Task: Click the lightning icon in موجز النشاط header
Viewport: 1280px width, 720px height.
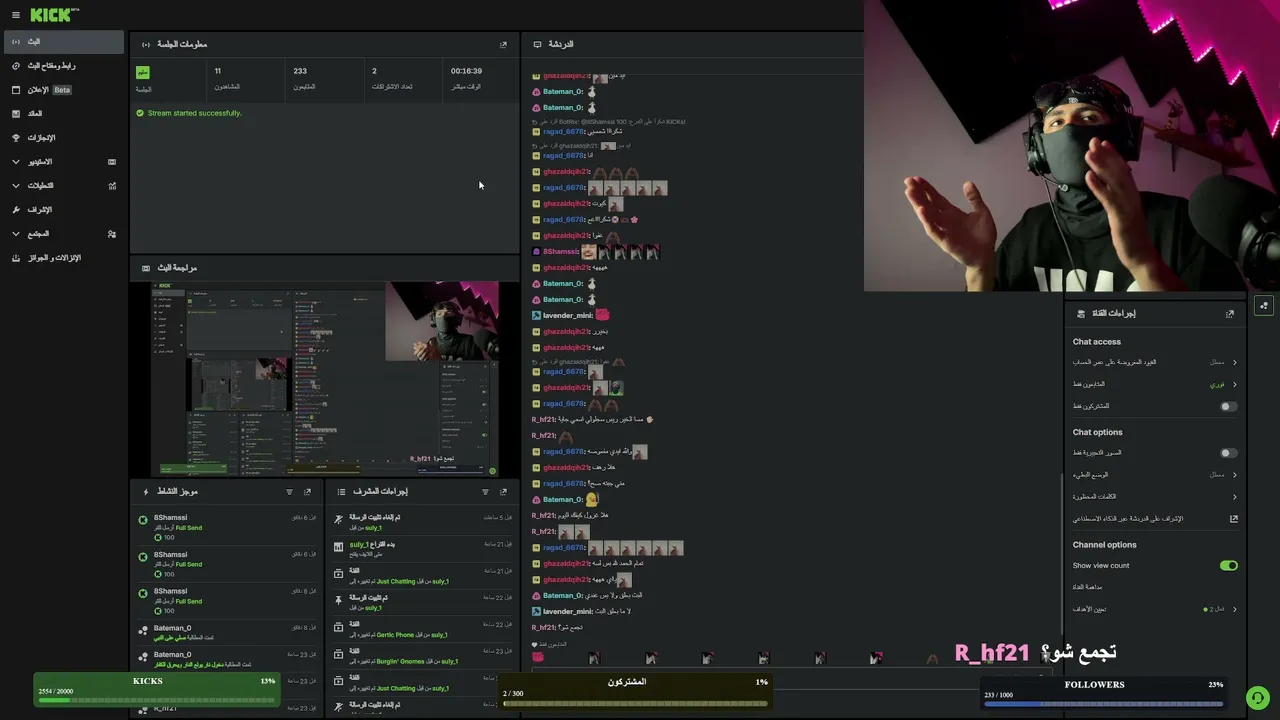Action: [146, 492]
